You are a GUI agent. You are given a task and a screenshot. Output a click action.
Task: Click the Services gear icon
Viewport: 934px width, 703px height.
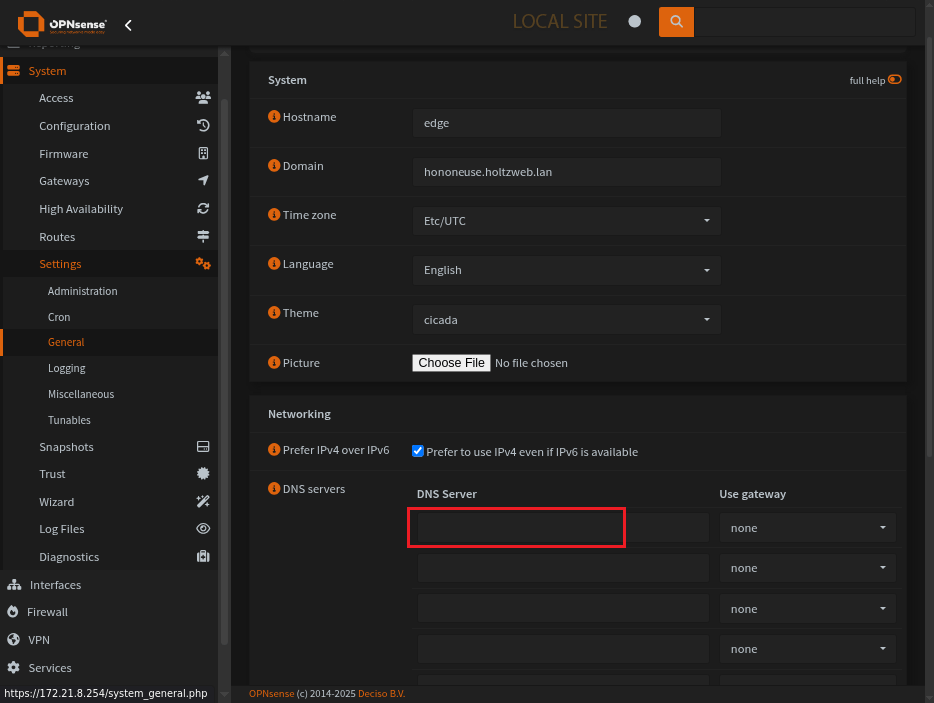tap(14, 668)
